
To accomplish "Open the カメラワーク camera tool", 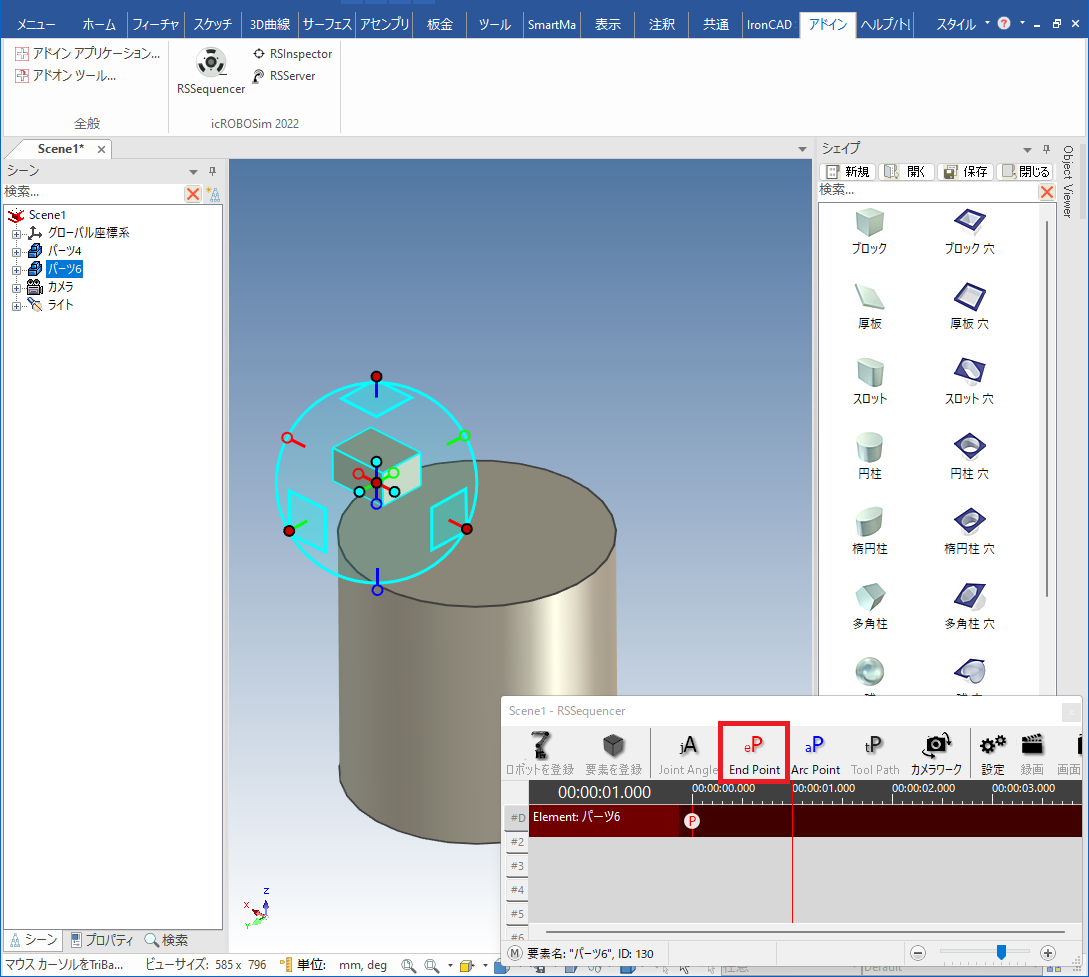I will [936, 752].
